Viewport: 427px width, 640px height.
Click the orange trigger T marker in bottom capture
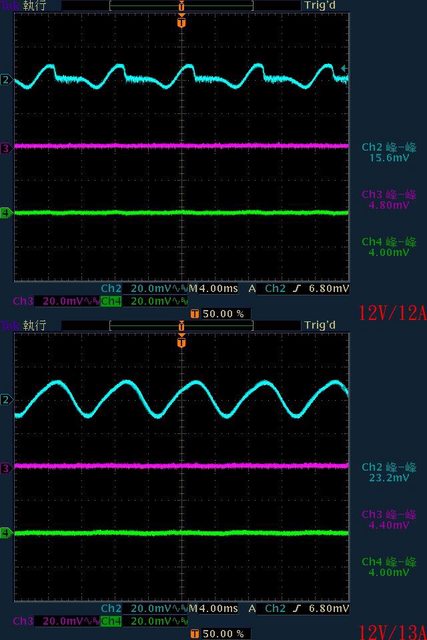(x=182, y=341)
